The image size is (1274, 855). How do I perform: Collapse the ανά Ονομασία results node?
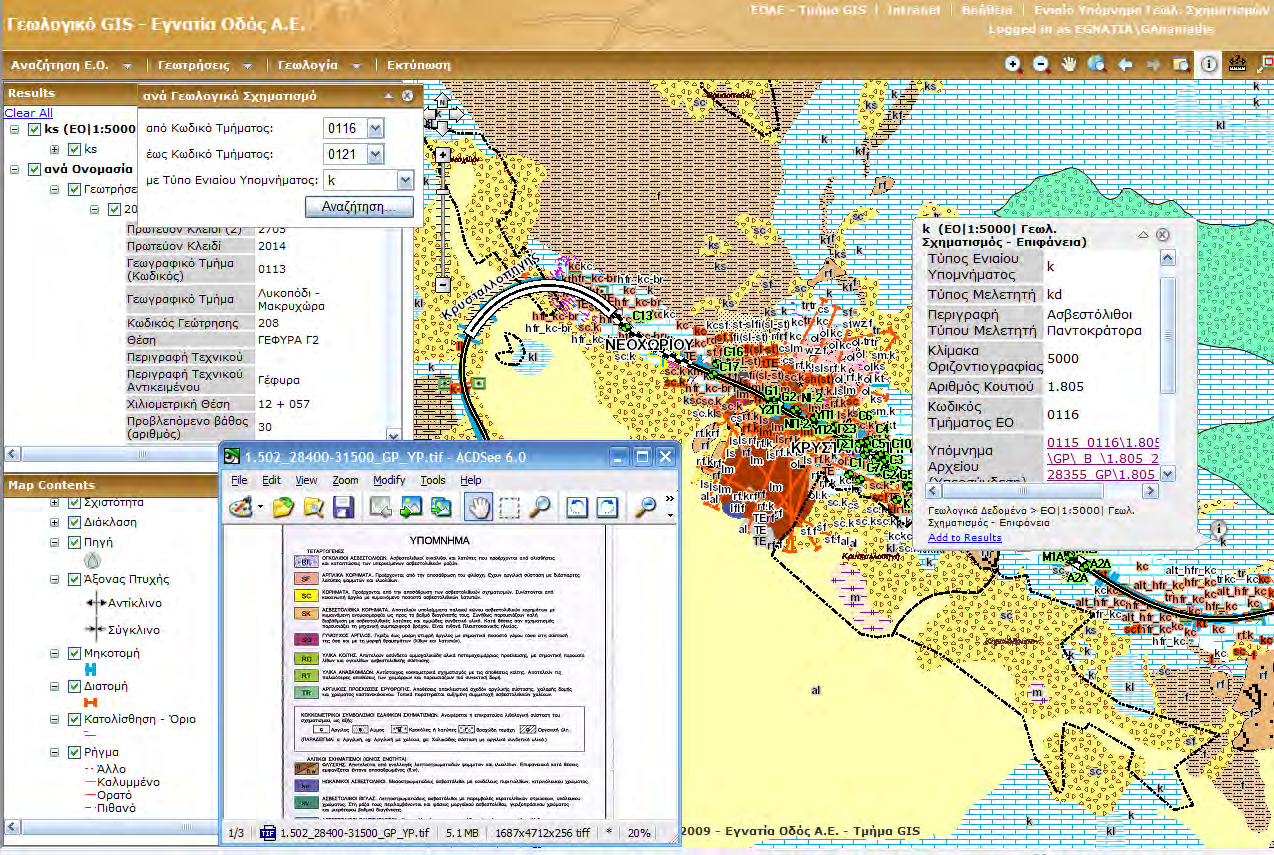(x=15, y=169)
